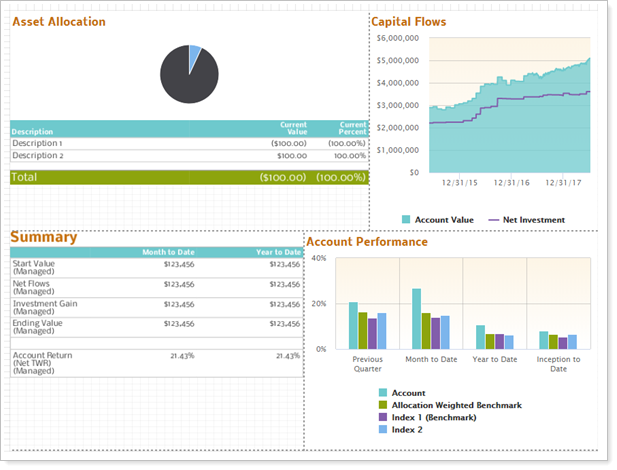Click the dark slice of the pie chart
Screen dimensions: 617x470
[x=185, y=78]
